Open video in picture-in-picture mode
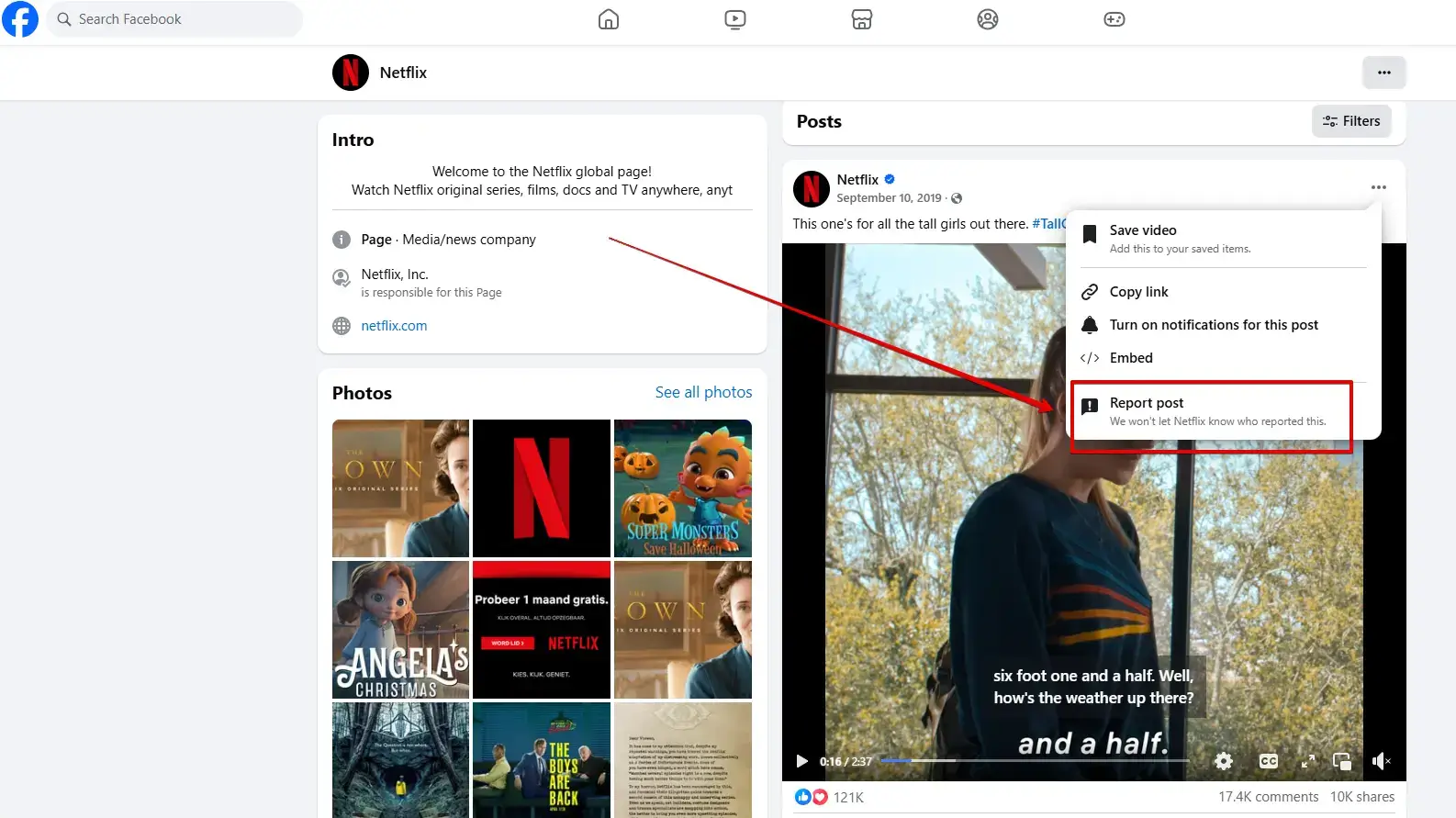 [x=1342, y=761]
